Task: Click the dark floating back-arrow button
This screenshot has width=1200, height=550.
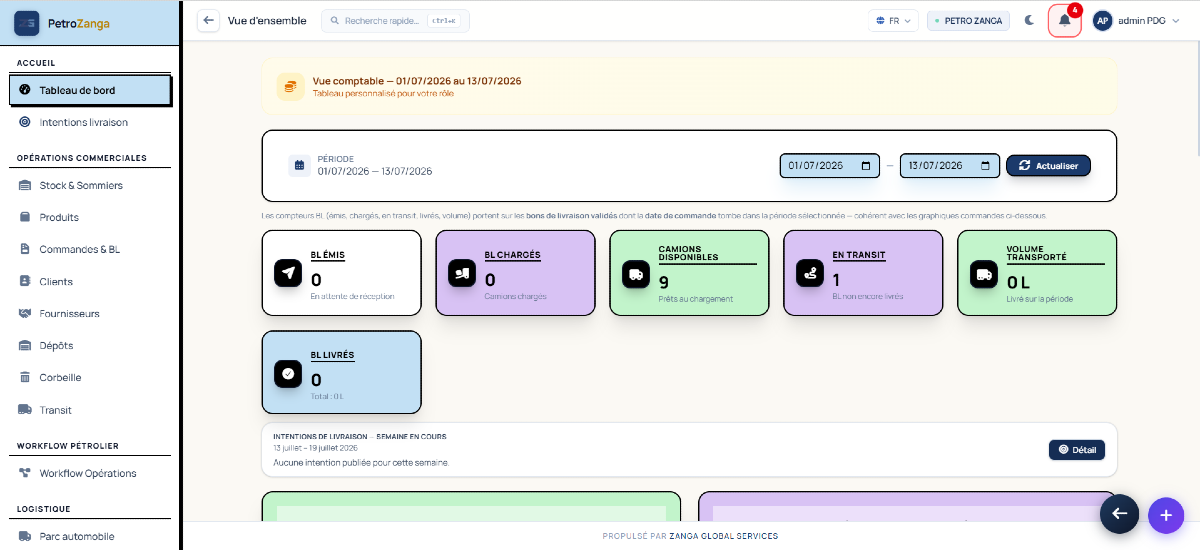Action: (1119, 513)
